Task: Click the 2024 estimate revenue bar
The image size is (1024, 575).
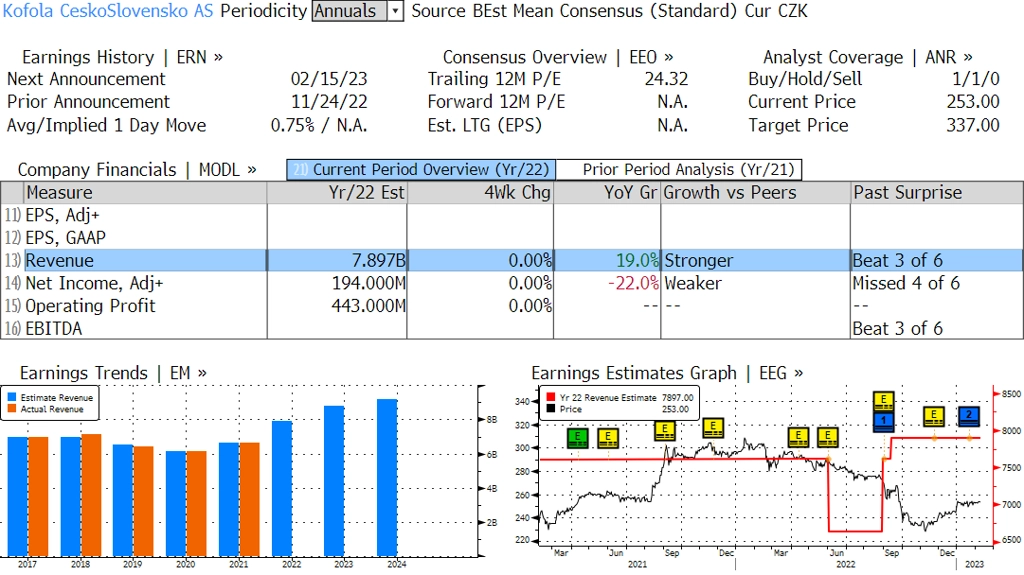Action: pos(387,478)
